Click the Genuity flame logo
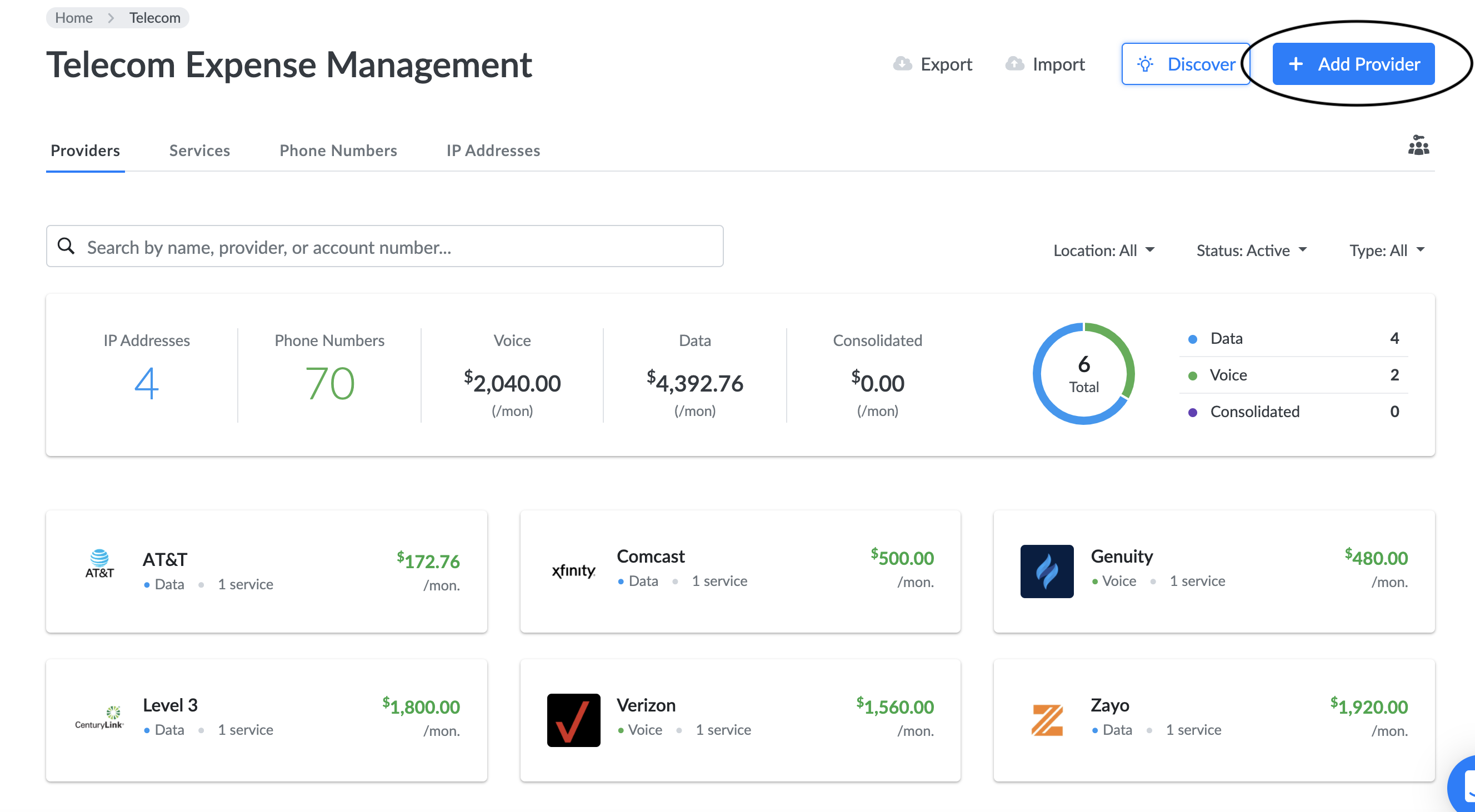This screenshot has height=812, width=1475. click(x=1047, y=571)
